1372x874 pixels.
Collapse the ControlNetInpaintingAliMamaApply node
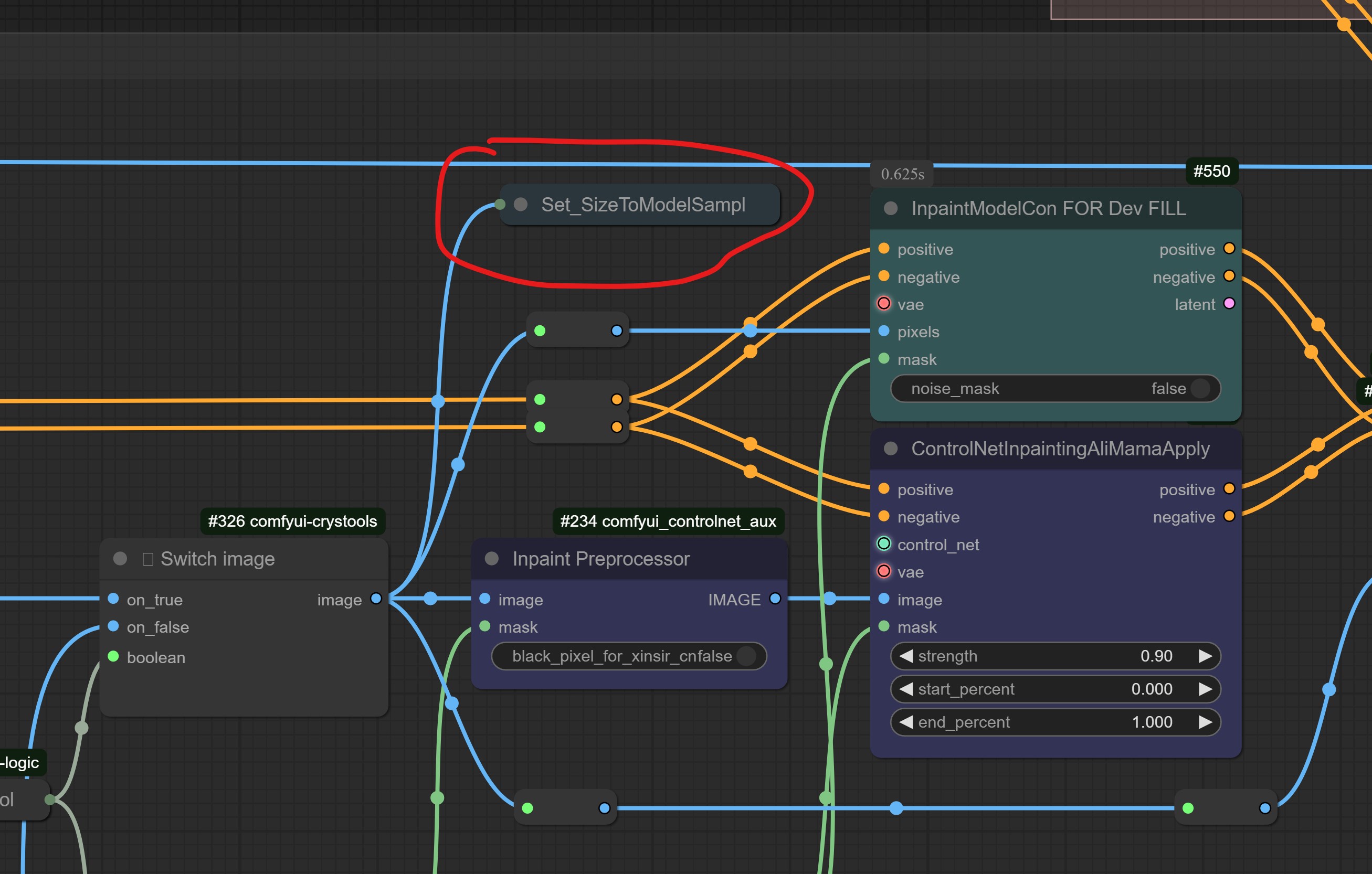tap(891, 449)
